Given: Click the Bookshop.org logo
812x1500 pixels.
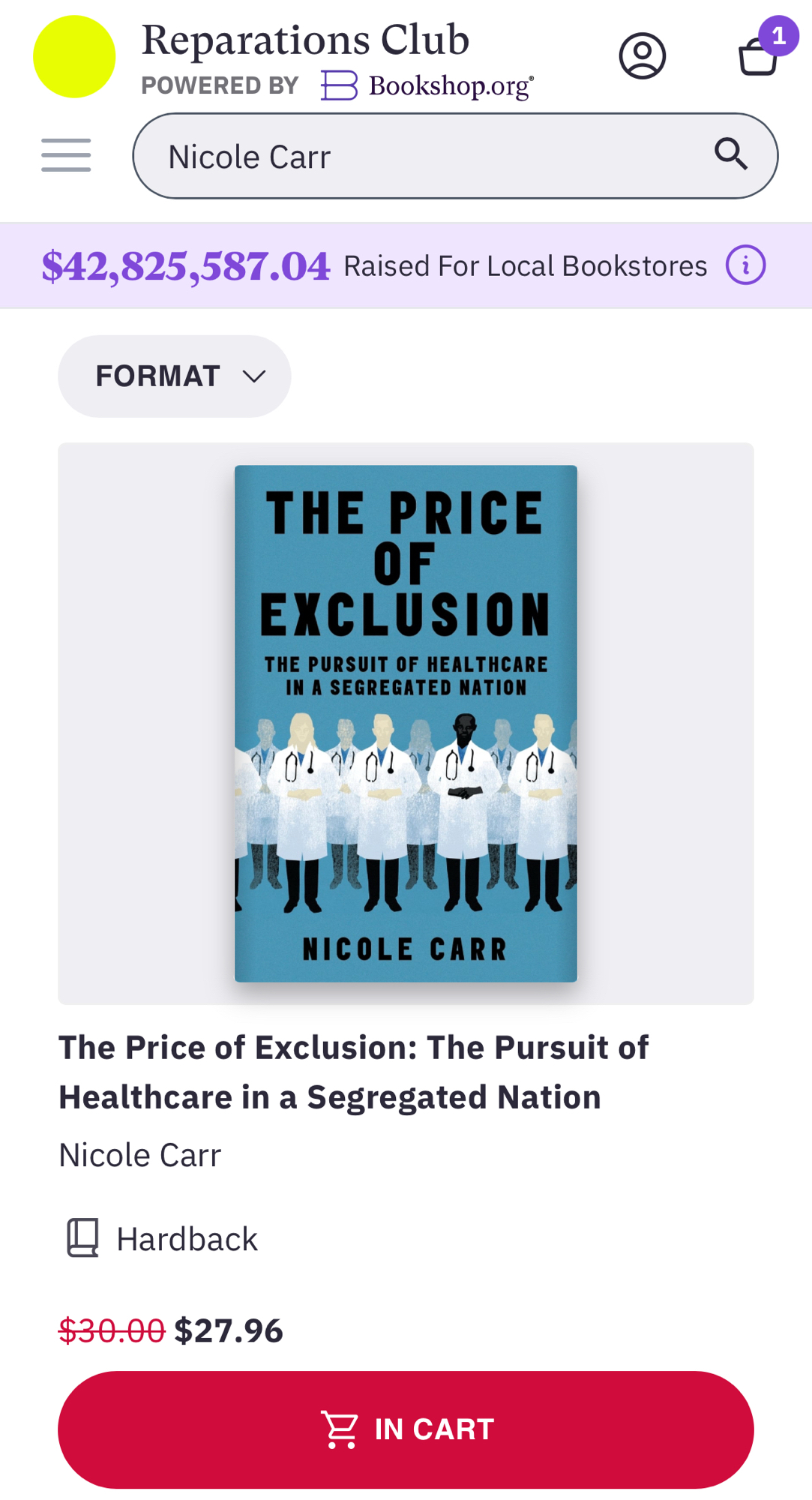Looking at the screenshot, I should coord(427,86).
